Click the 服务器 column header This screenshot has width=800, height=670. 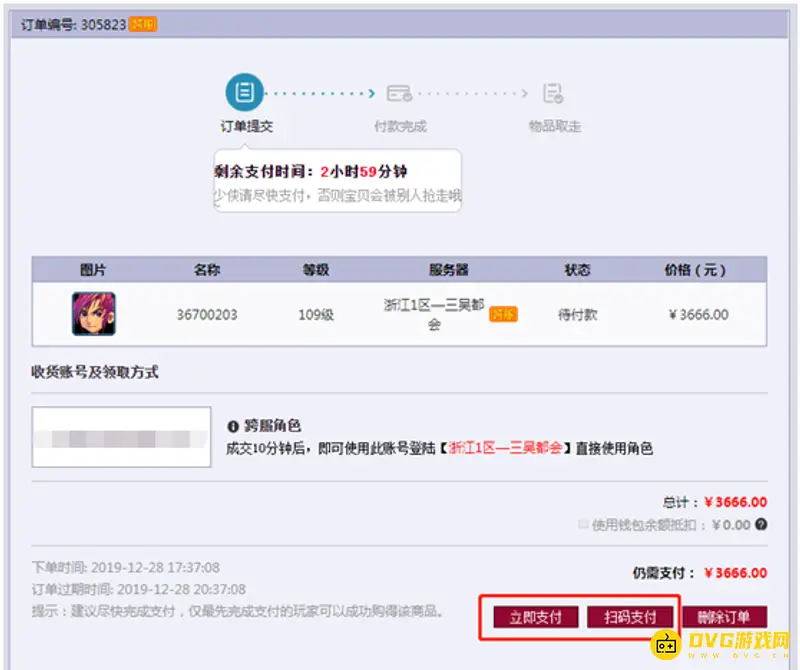point(448,270)
